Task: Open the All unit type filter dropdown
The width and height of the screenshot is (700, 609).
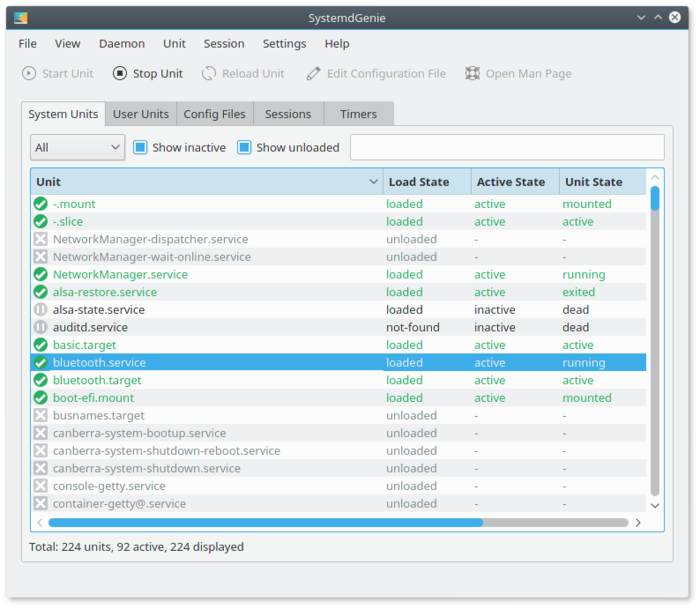Action: pyautogui.click(x=77, y=147)
